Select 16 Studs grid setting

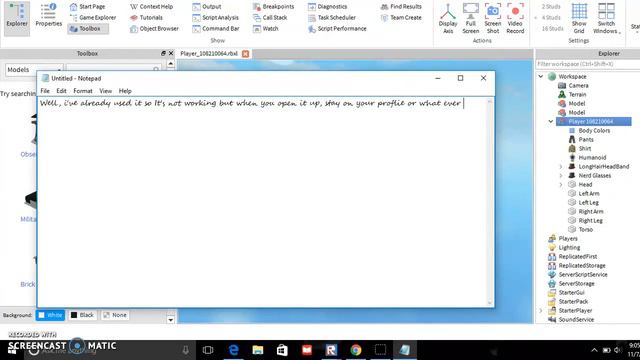552,29
